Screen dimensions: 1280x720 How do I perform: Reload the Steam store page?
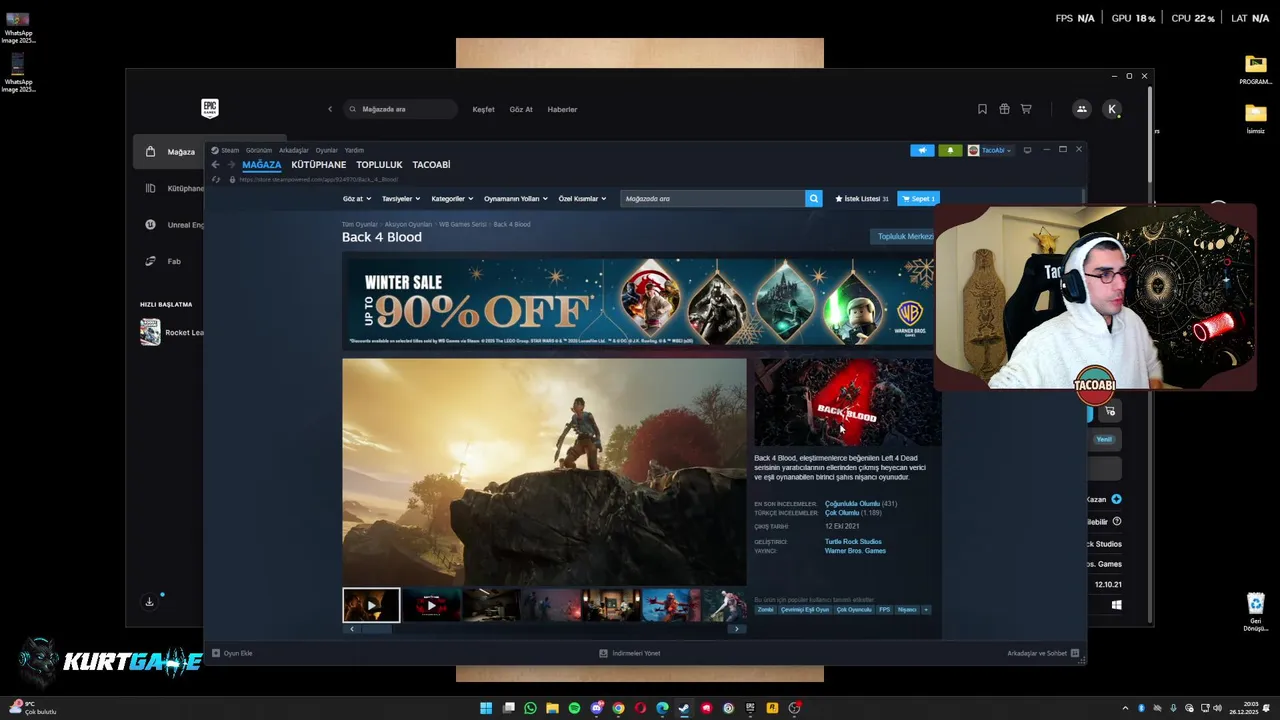[x=216, y=180]
